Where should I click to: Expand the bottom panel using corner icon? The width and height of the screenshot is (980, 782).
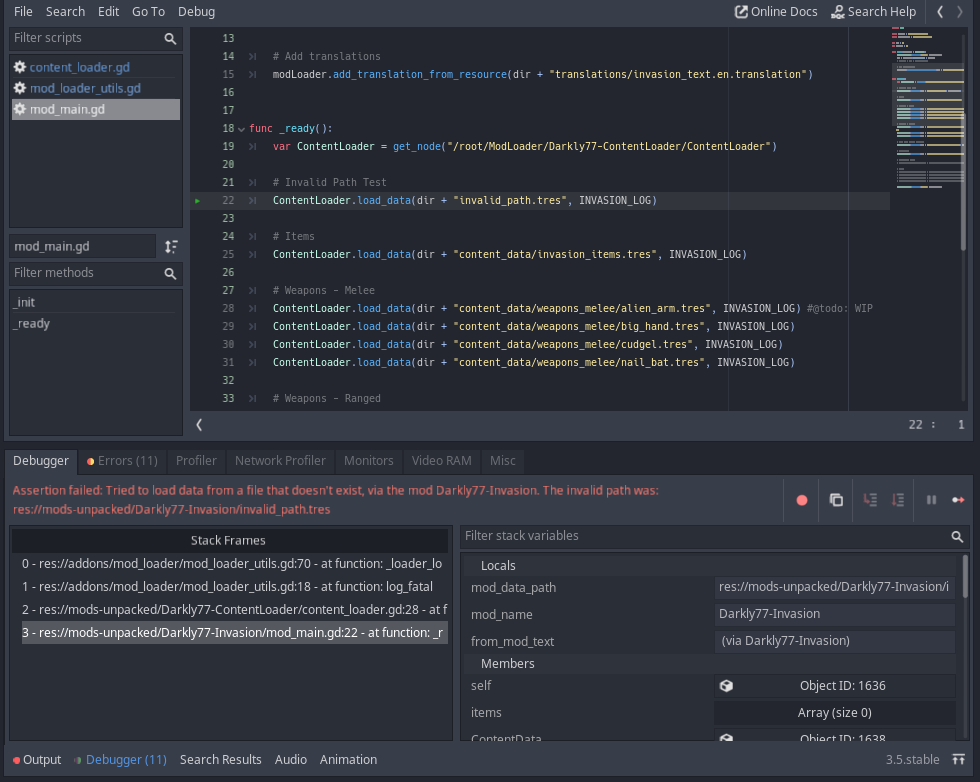tap(958, 760)
